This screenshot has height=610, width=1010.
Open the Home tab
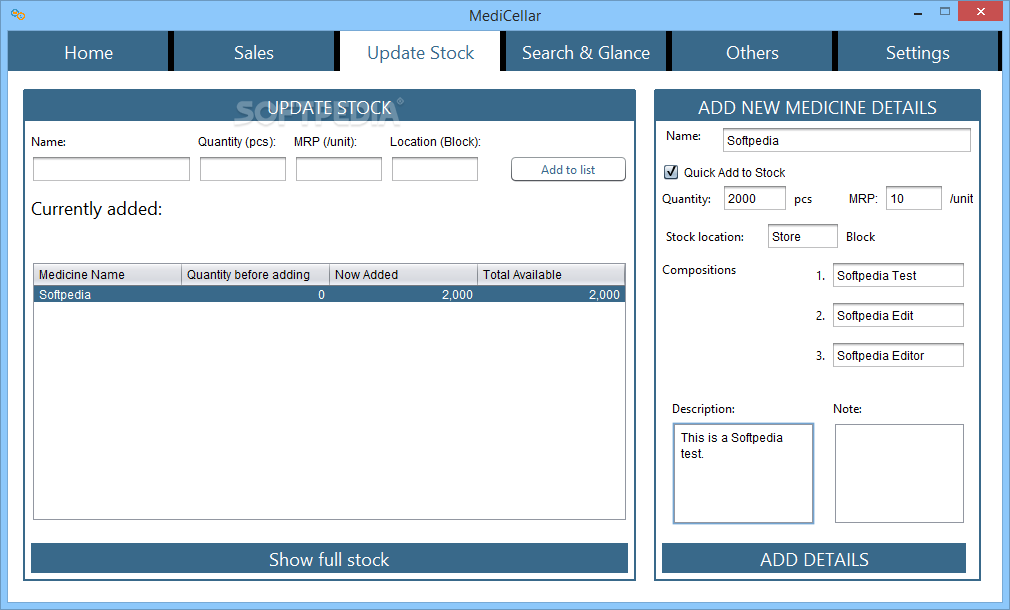[88, 52]
